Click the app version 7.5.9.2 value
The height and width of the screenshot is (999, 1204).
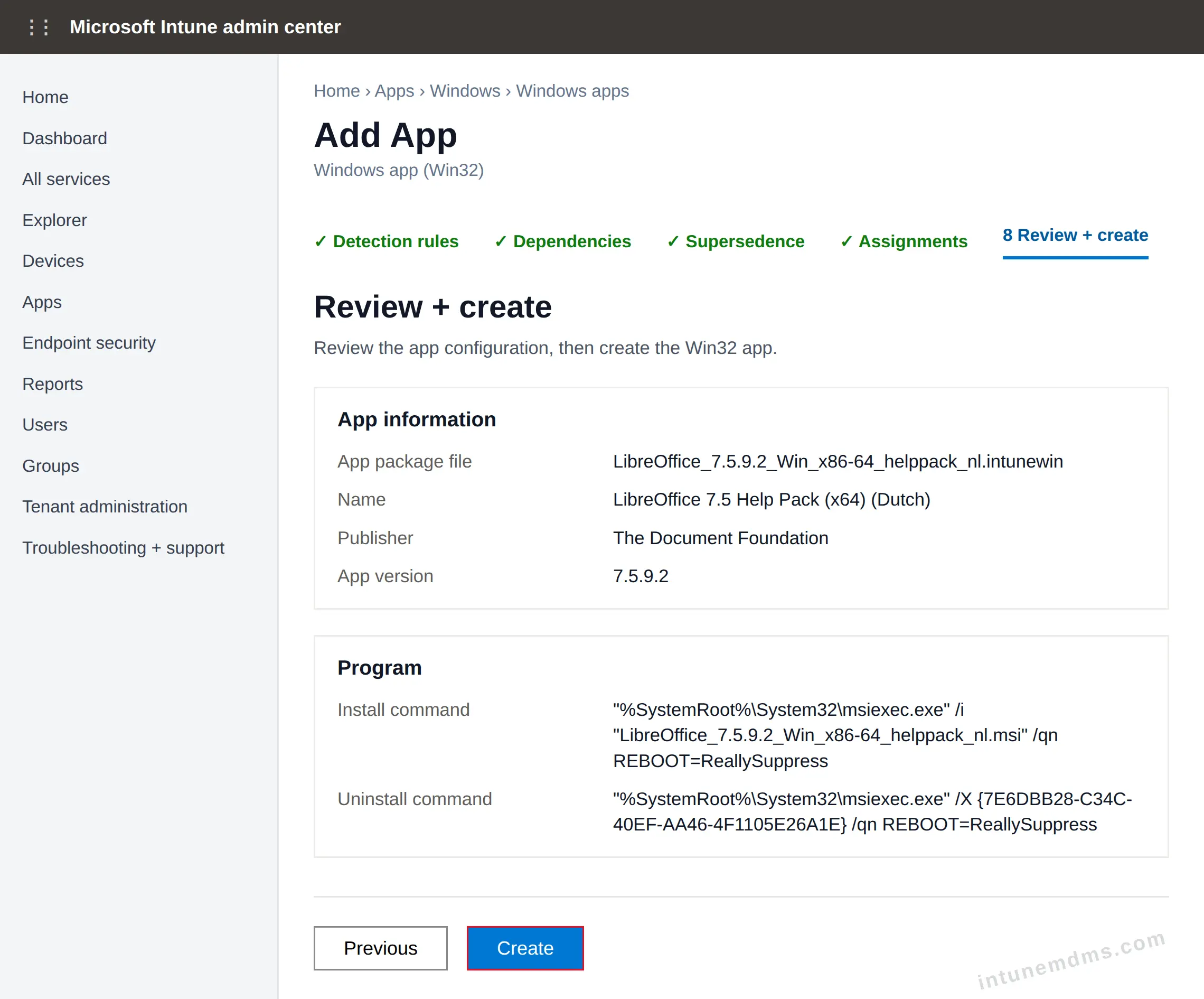click(641, 576)
